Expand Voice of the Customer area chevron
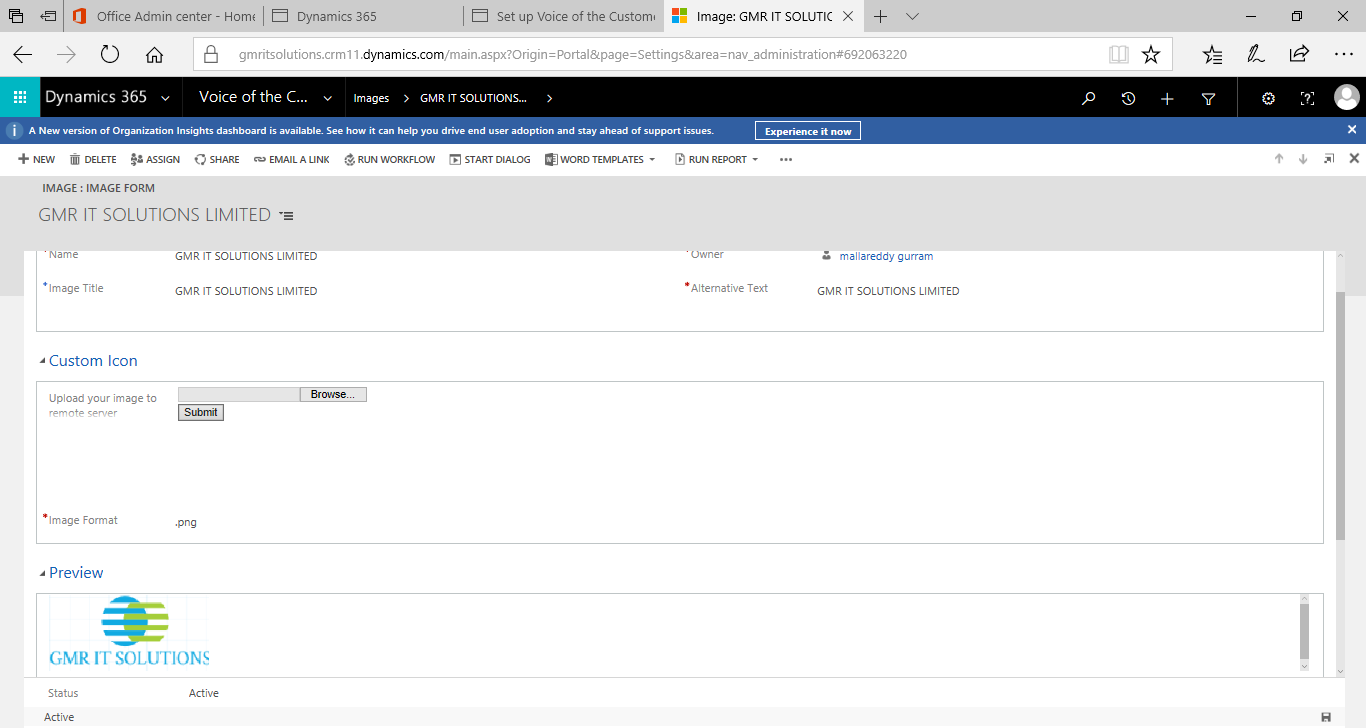Viewport: 1366px width, 728px height. coord(327,98)
